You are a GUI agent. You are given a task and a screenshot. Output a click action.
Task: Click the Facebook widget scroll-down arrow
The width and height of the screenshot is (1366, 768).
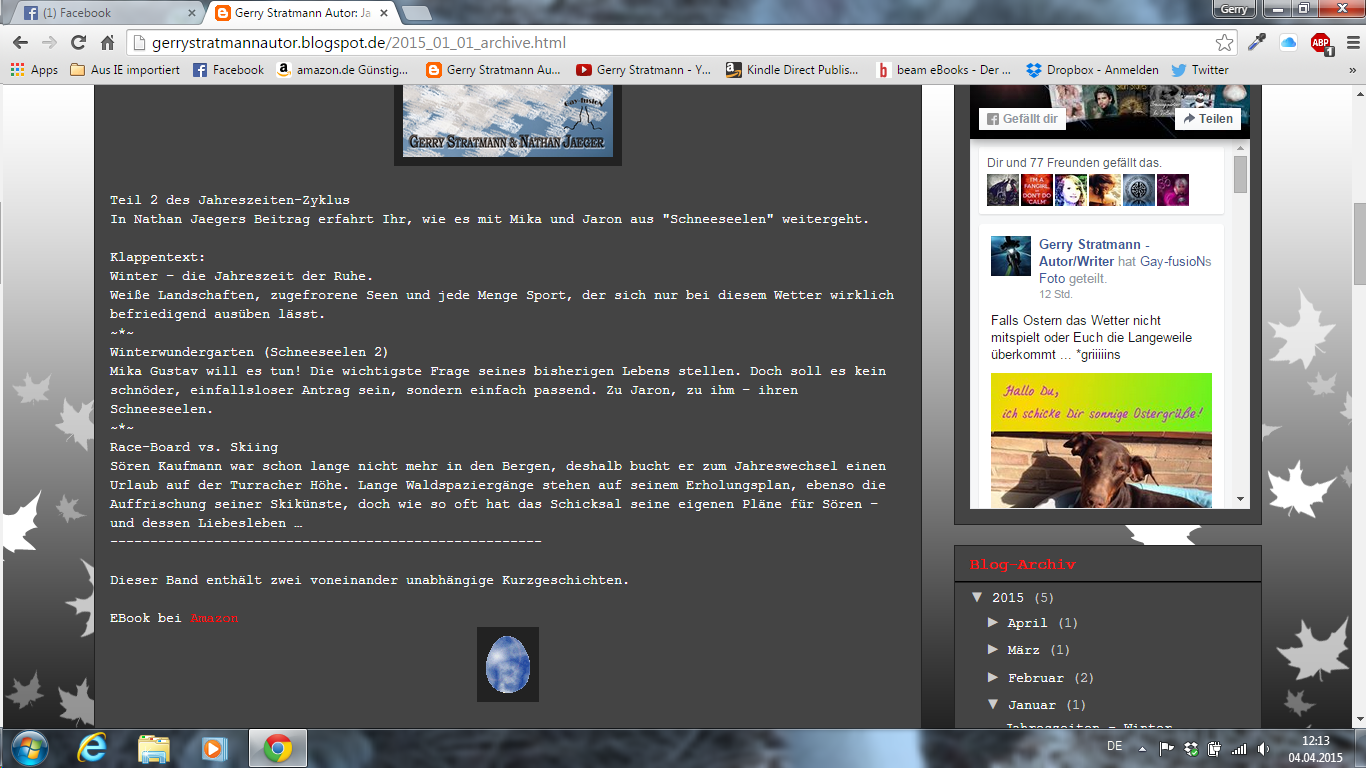point(1240,499)
